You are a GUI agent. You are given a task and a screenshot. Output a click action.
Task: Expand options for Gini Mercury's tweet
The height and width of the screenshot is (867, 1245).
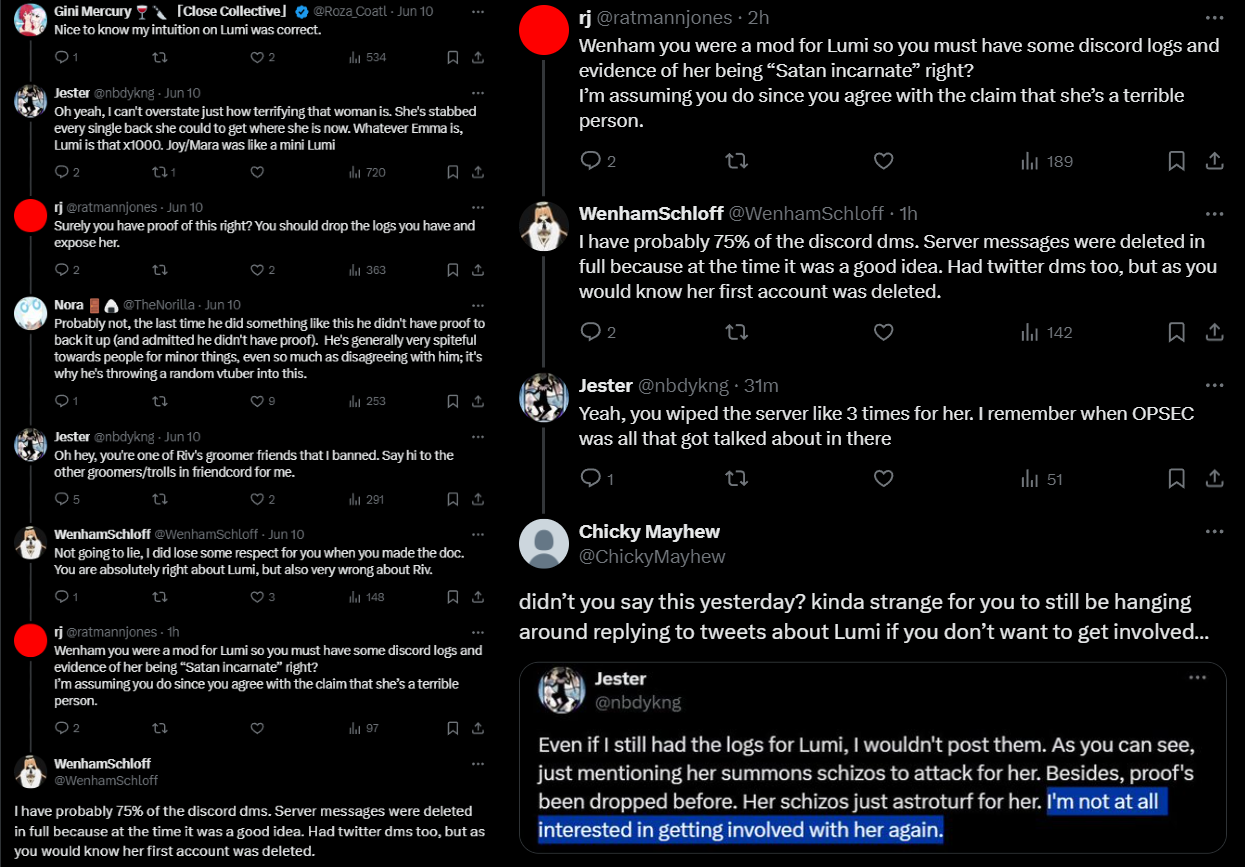[x=478, y=12]
